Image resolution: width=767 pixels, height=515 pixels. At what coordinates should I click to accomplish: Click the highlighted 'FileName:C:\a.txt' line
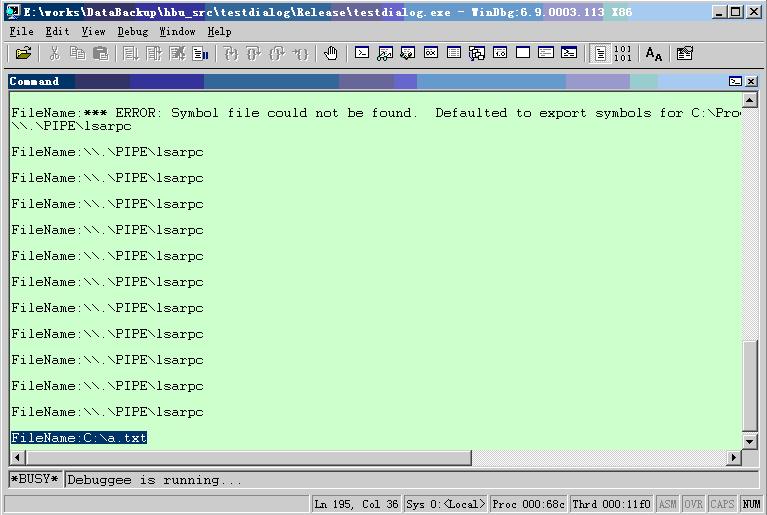click(x=79, y=438)
